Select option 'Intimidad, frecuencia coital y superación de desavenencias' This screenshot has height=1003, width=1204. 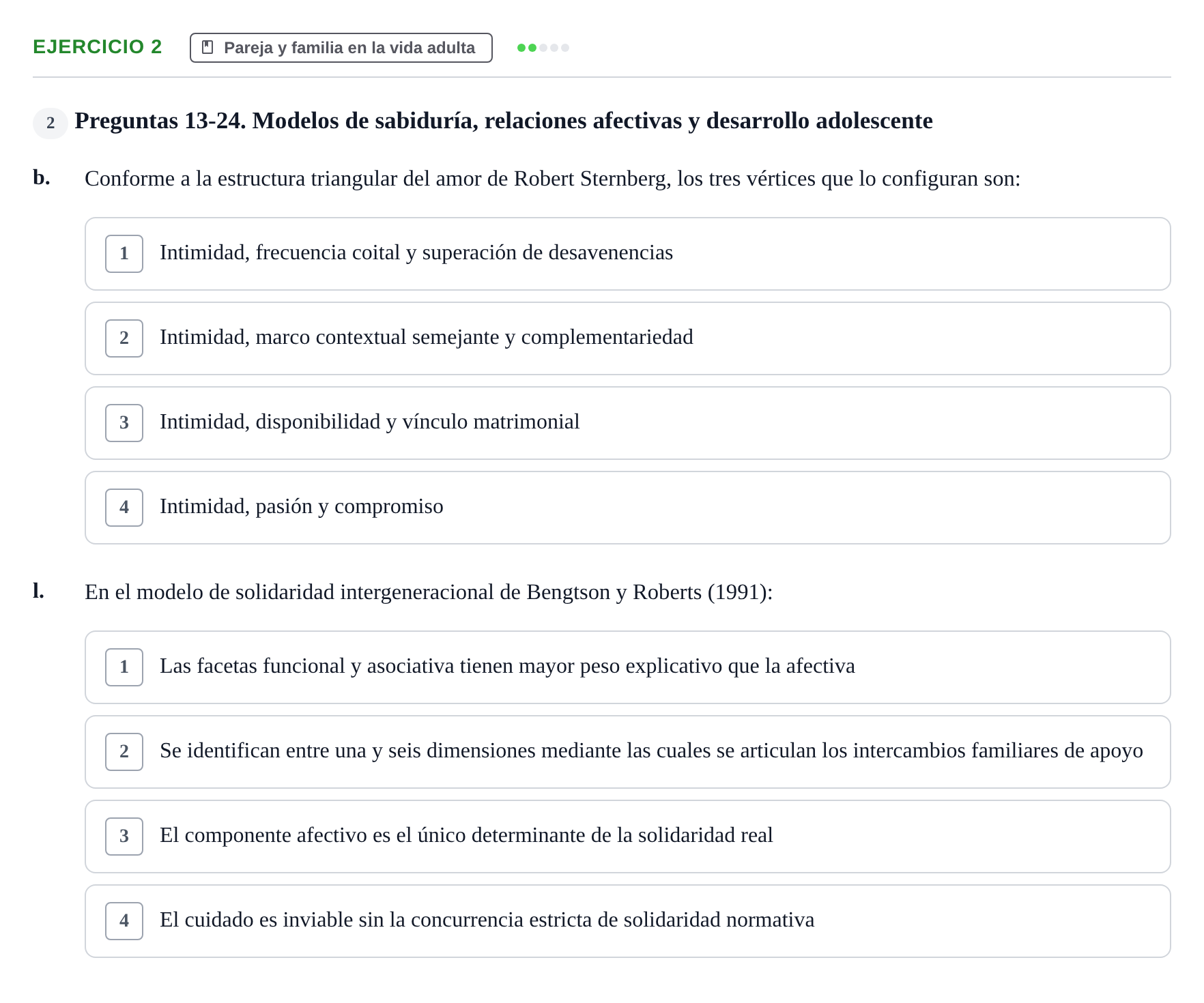click(x=627, y=254)
